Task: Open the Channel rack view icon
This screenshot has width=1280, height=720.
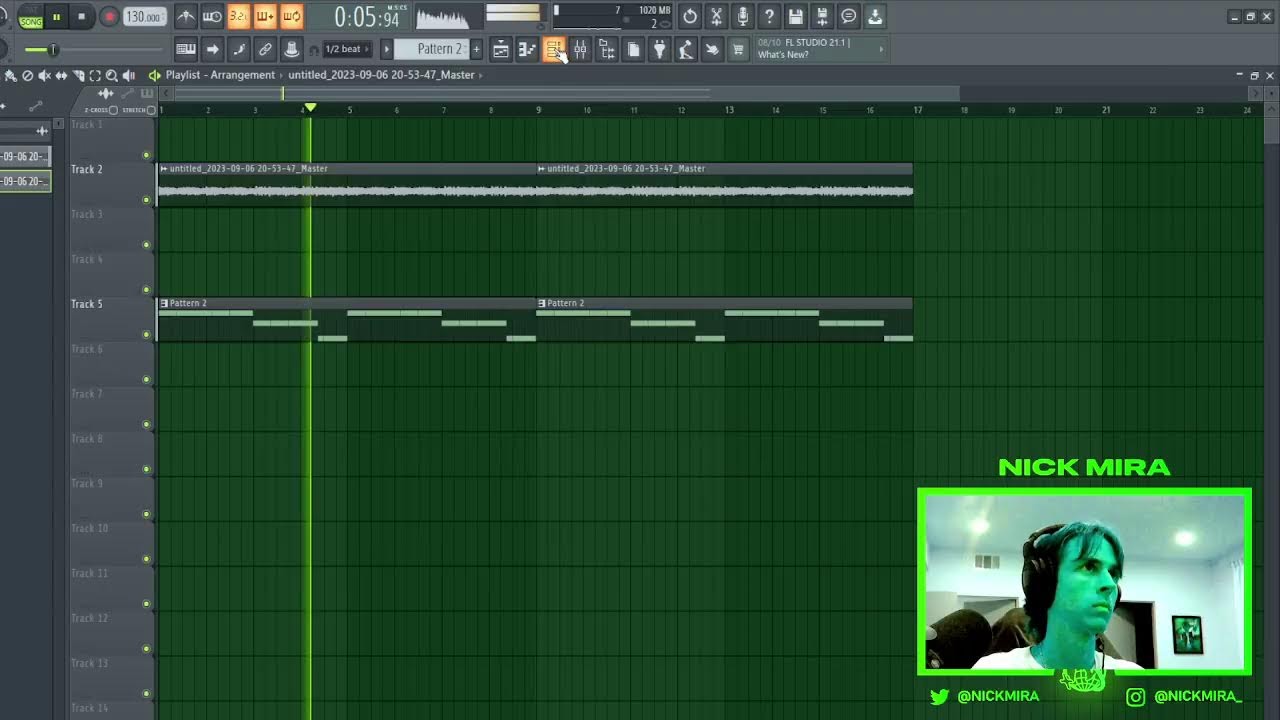Action: pyautogui.click(x=554, y=49)
